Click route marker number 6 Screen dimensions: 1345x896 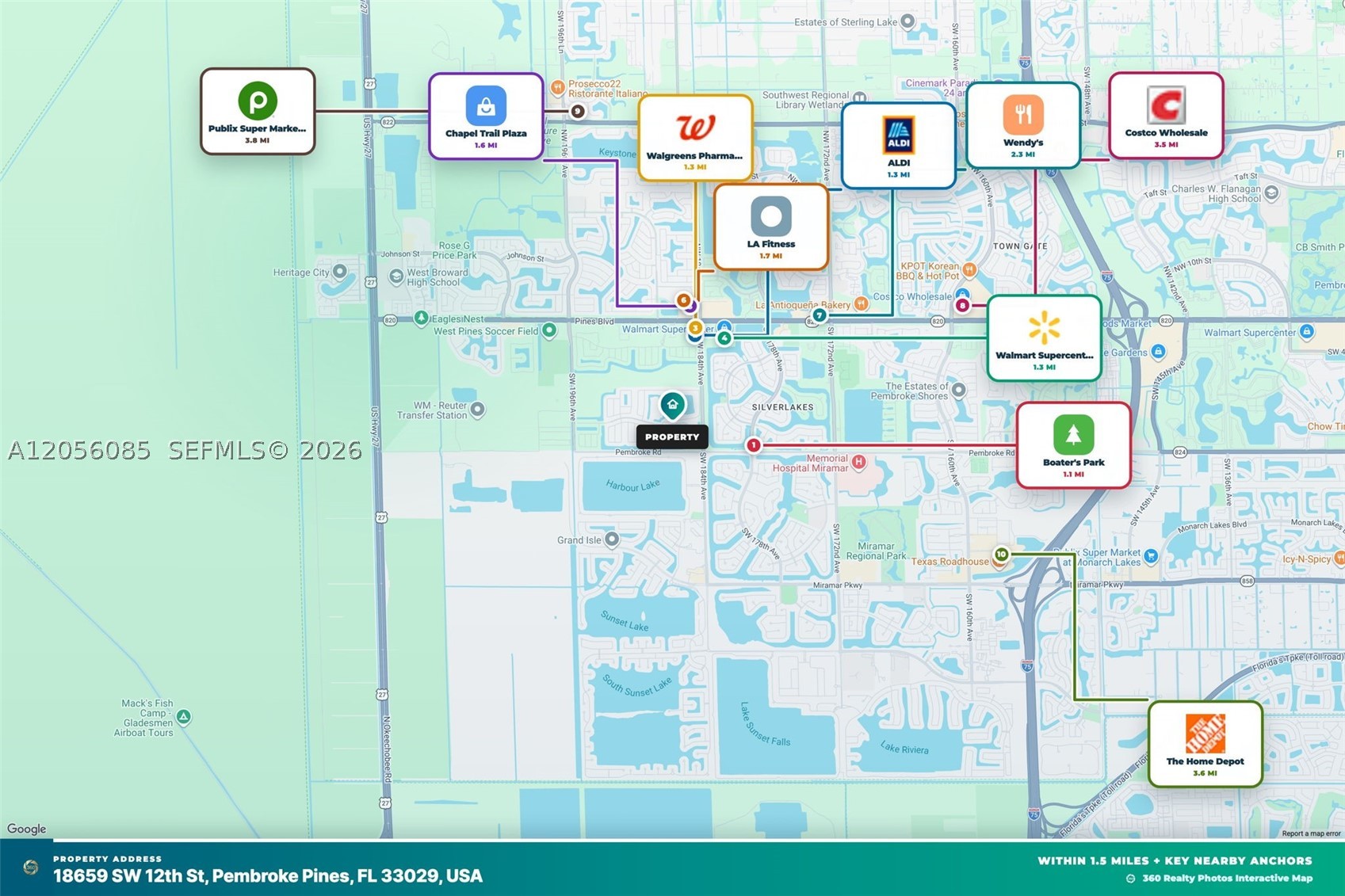(683, 300)
